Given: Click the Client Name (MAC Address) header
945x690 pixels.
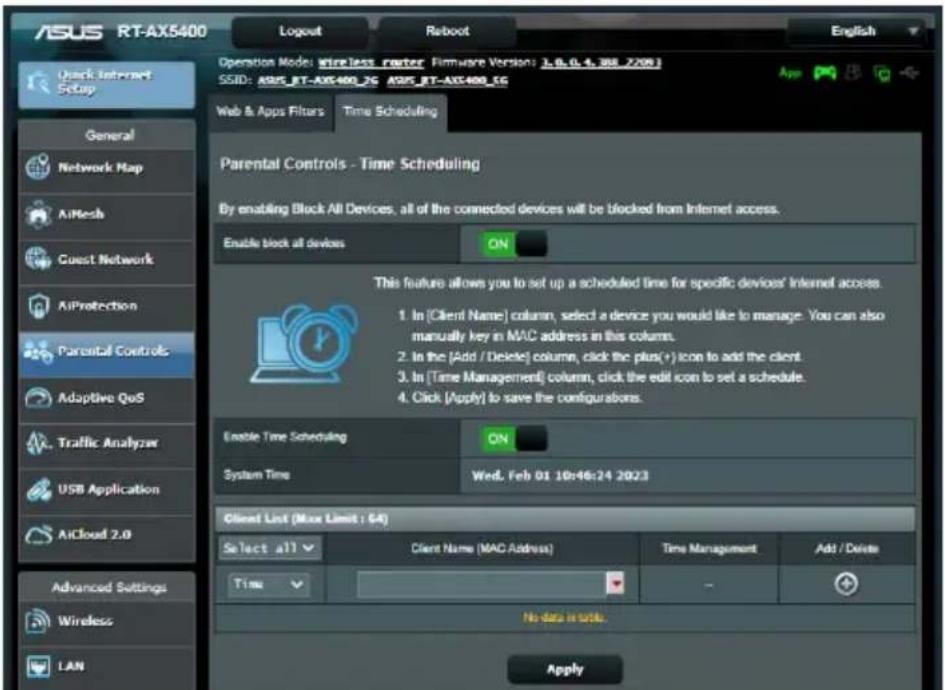Looking at the screenshot, I should pyautogui.click(x=482, y=548).
